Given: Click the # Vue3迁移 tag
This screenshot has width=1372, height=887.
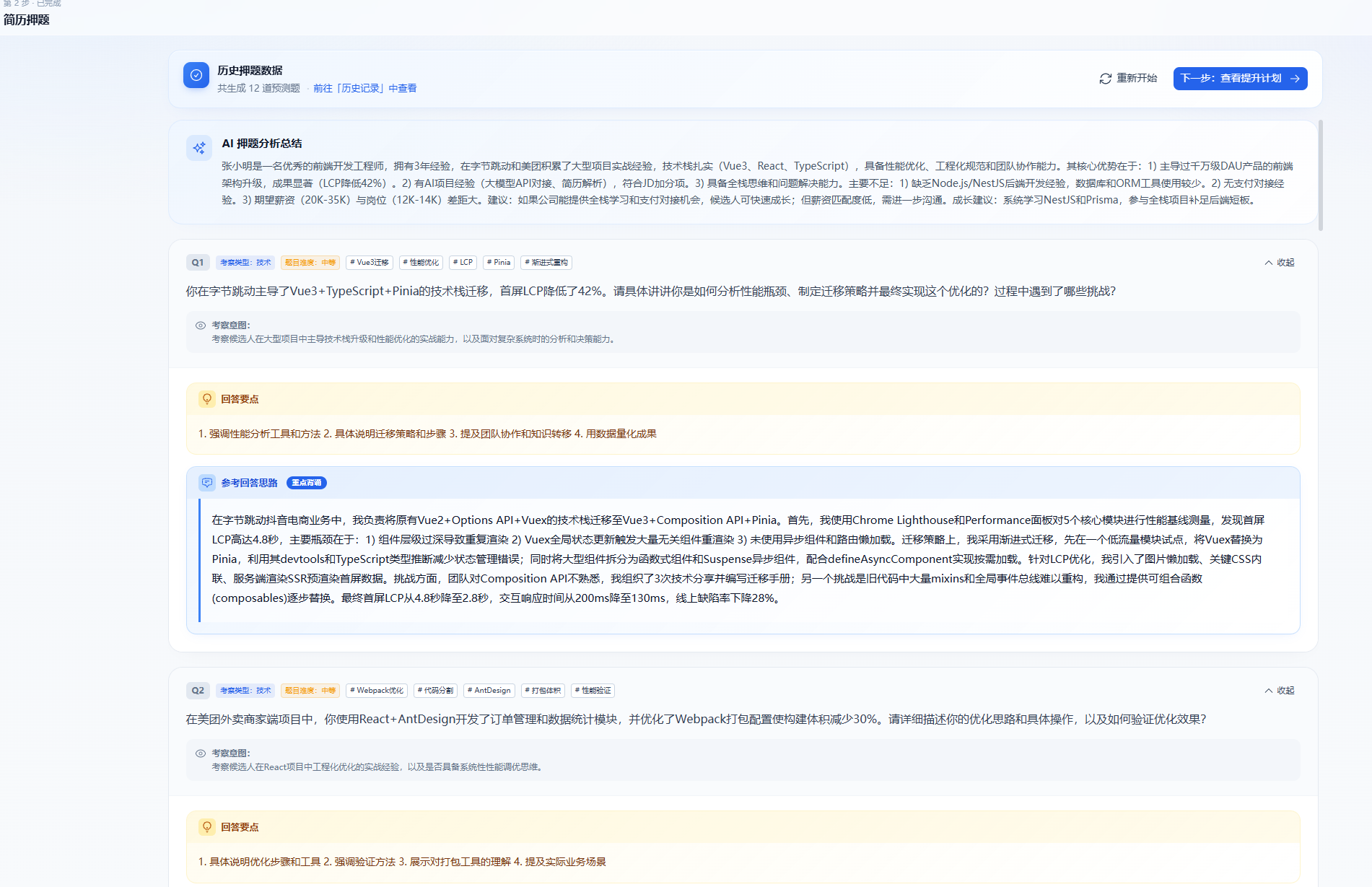Looking at the screenshot, I should coord(370,263).
